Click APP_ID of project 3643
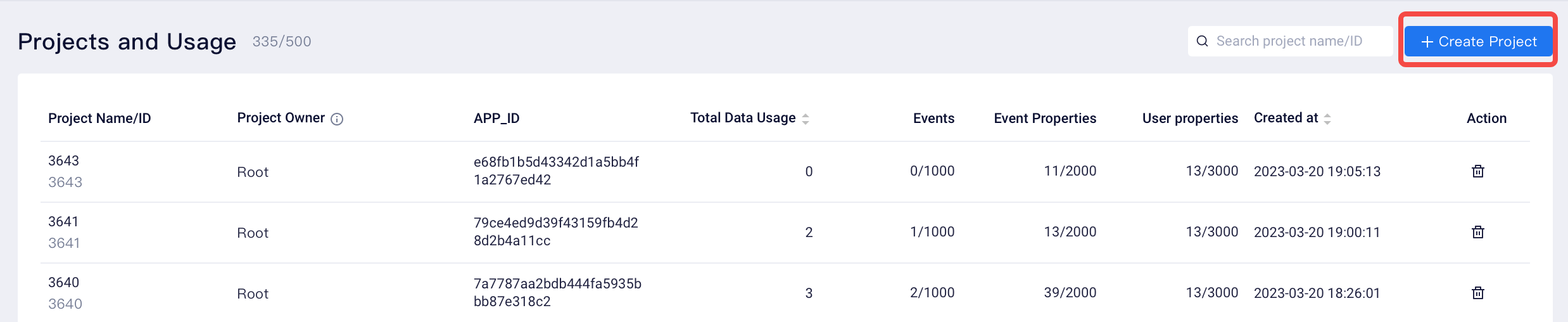The height and width of the screenshot is (322, 1568). coord(556,171)
